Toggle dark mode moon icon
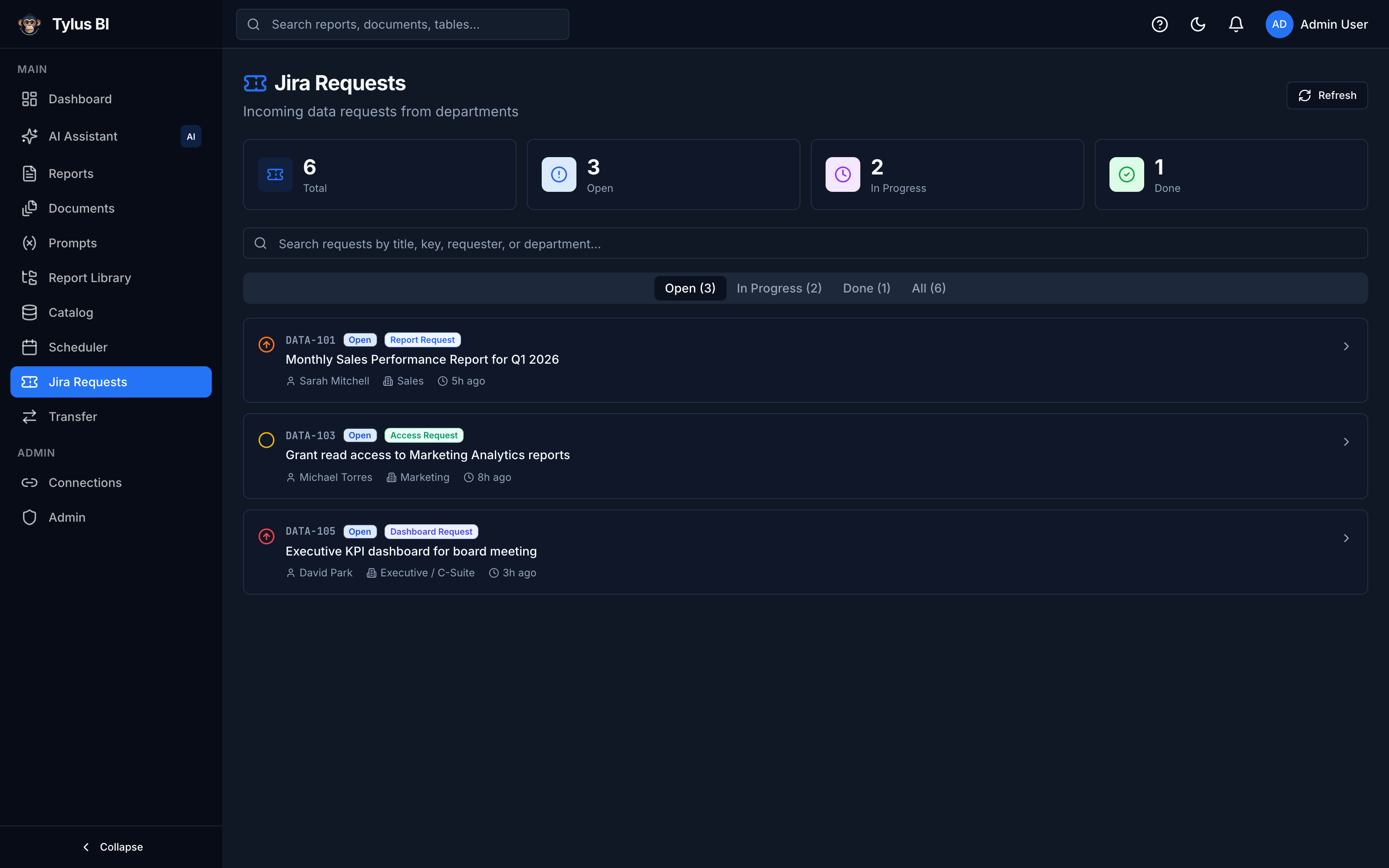 point(1198,24)
